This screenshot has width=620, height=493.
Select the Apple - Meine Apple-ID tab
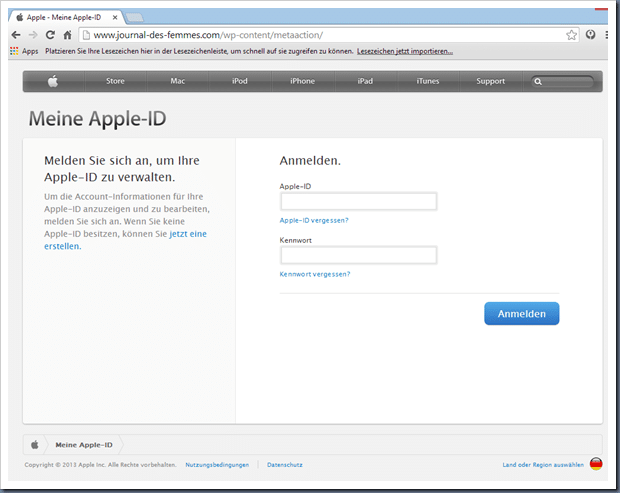tap(64, 17)
